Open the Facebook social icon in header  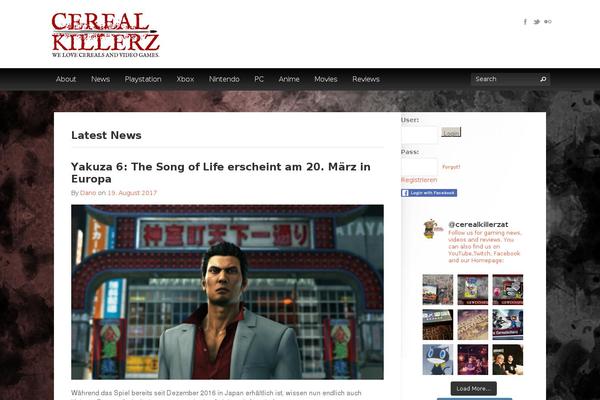525,22
